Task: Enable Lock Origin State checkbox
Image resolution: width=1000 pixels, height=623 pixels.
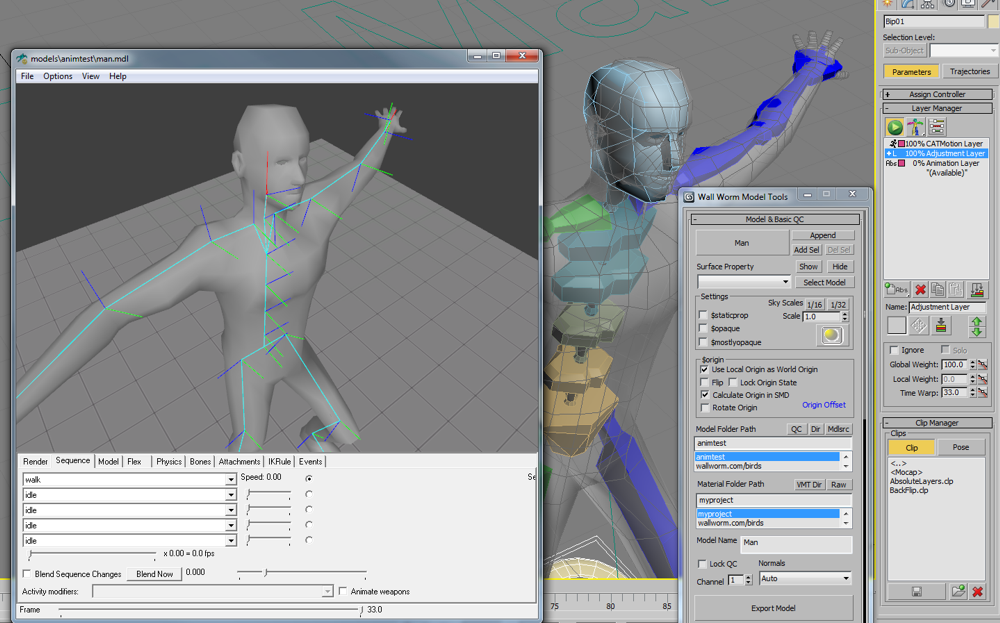Action: (x=733, y=383)
